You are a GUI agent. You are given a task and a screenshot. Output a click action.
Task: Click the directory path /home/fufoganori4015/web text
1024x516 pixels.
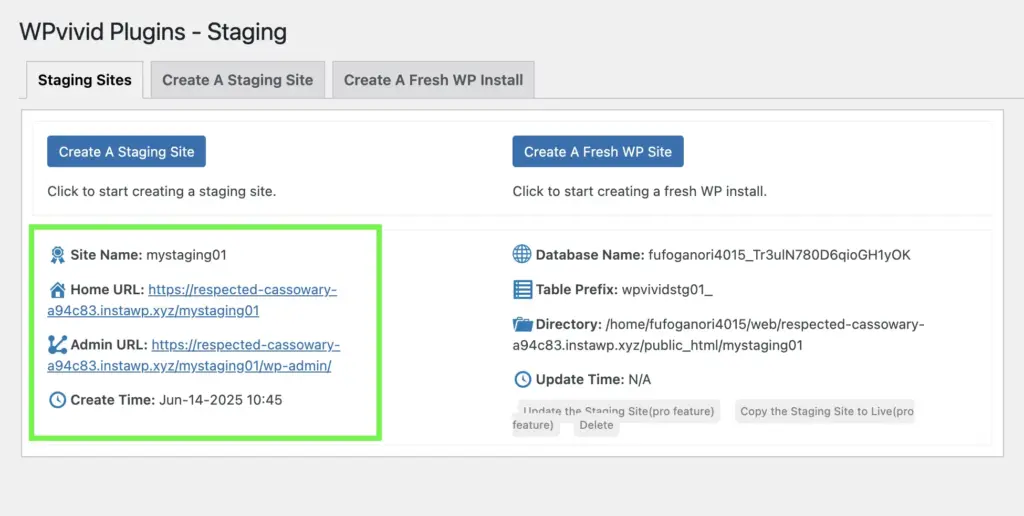[x=718, y=334]
